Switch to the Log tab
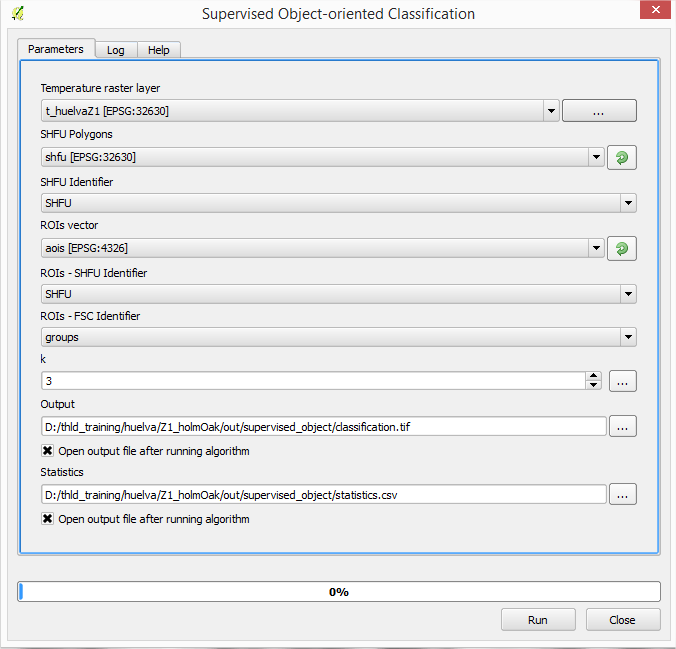The width and height of the screenshot is (676, 649). pyautogui.click(x=116, y=50)
